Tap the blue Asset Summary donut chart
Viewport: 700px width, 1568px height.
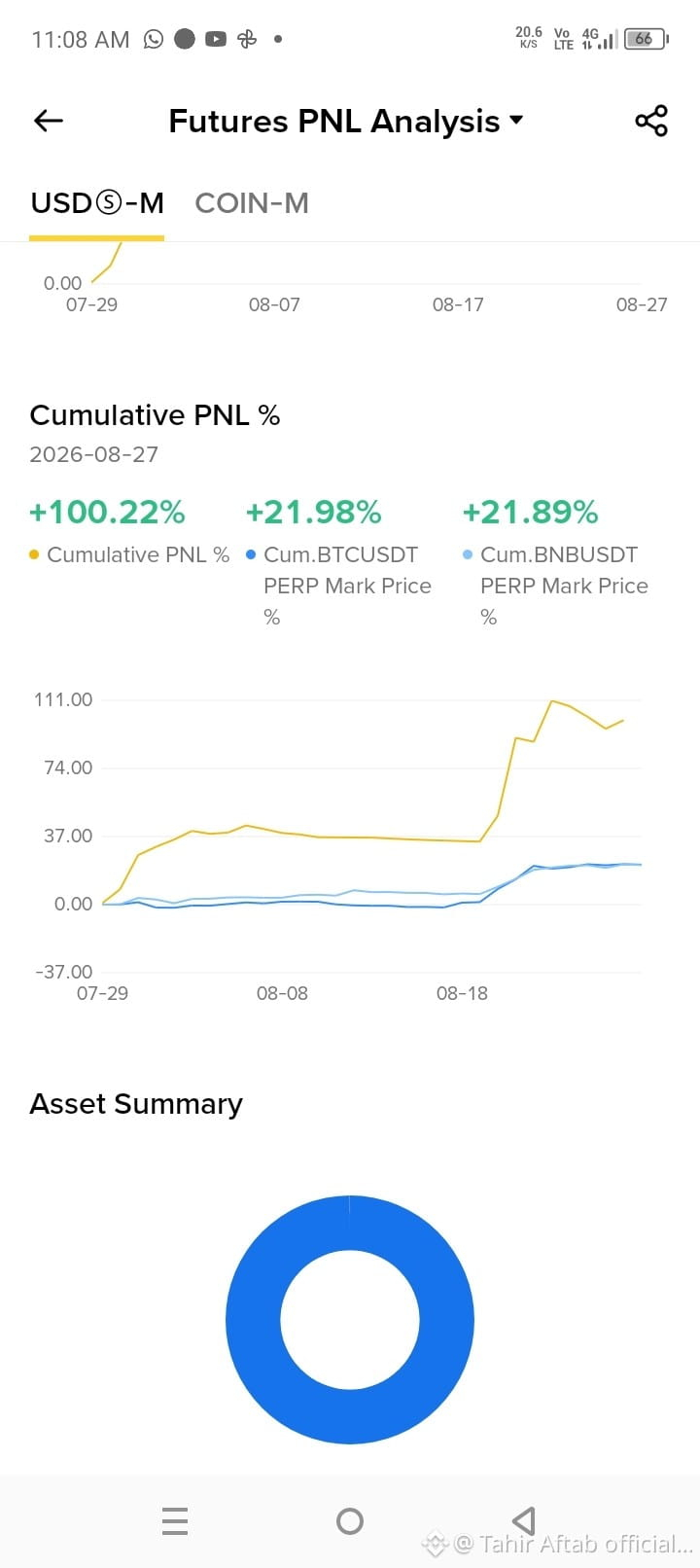tap(350, 1320)
